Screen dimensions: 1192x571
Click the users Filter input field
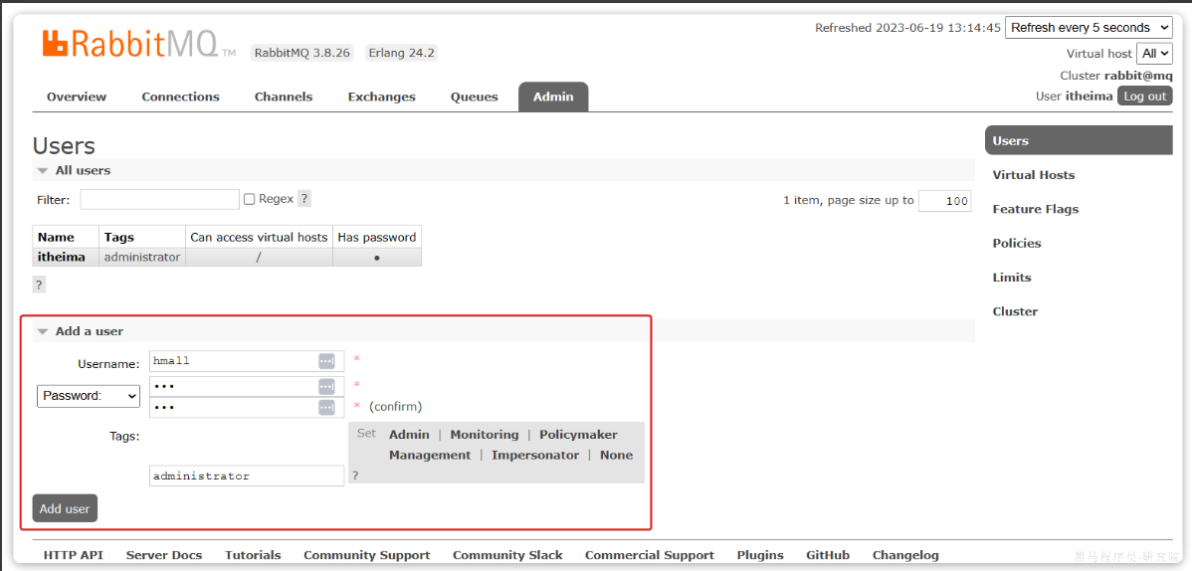[160, 199]
